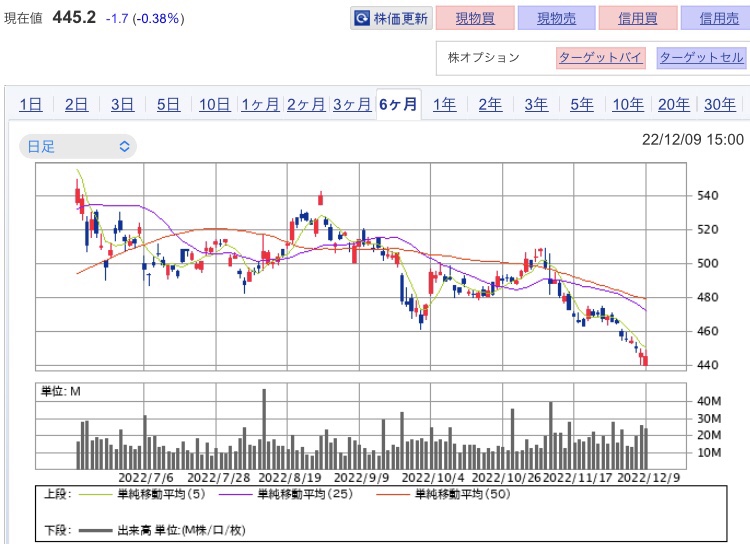The height and width of the screenshot is (544, 750).
Task: View the 10年 chart period
Action: [x=628, y=104]
